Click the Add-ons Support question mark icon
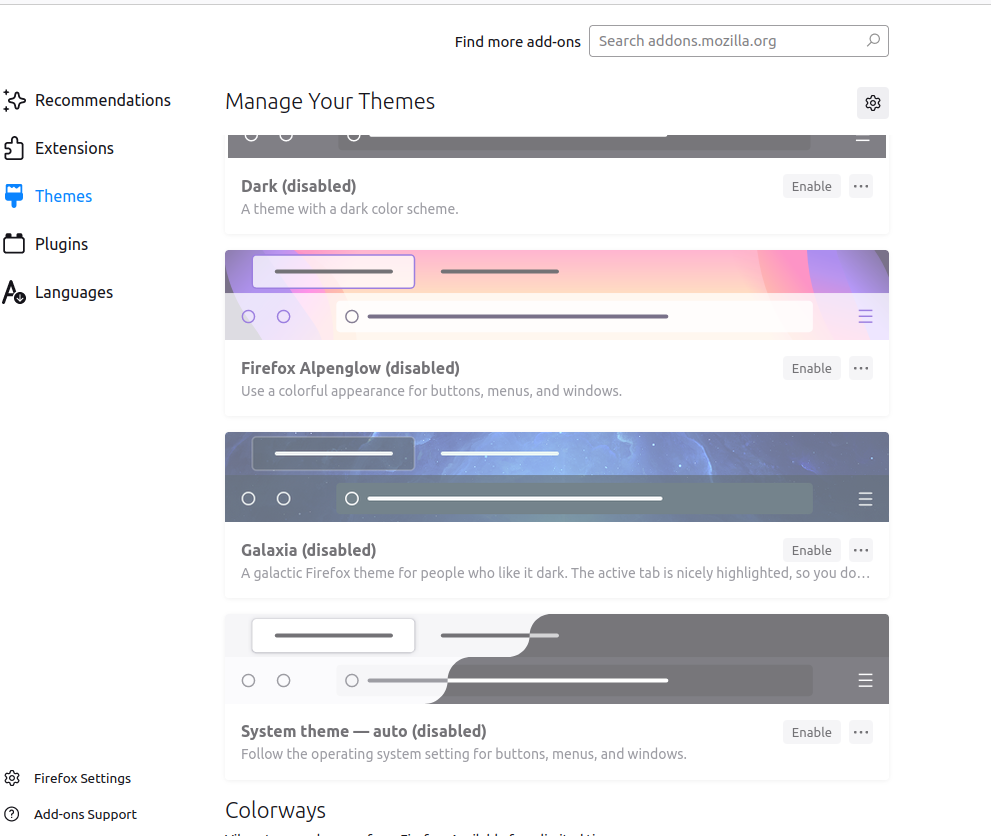The width and height of the screenshot is (991, 836). coord(12,814)
